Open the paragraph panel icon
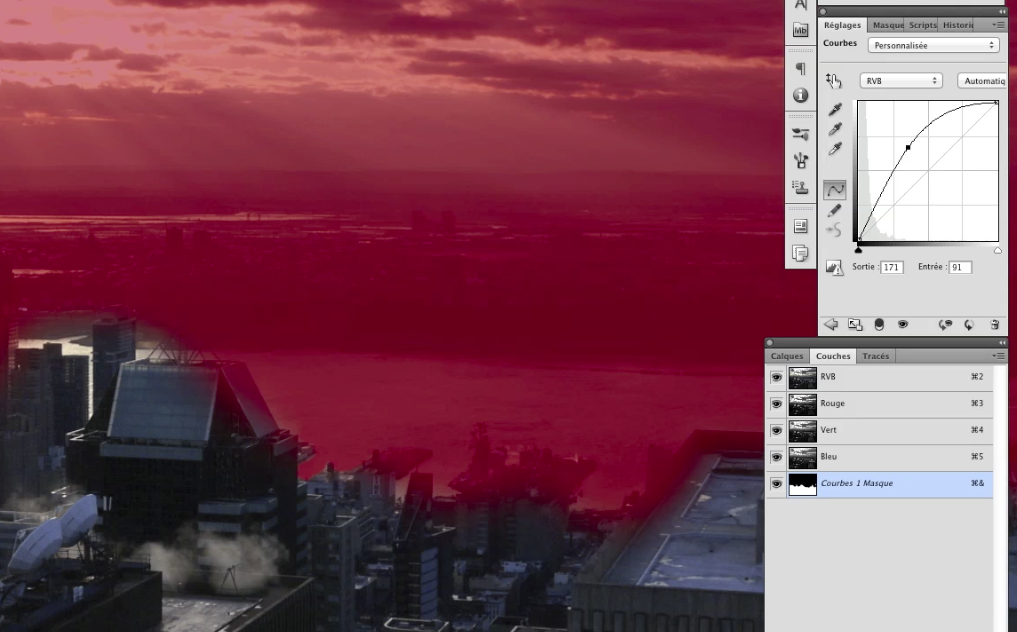The height and width of the screenshot is (632, 1017). tap(800, 68)
